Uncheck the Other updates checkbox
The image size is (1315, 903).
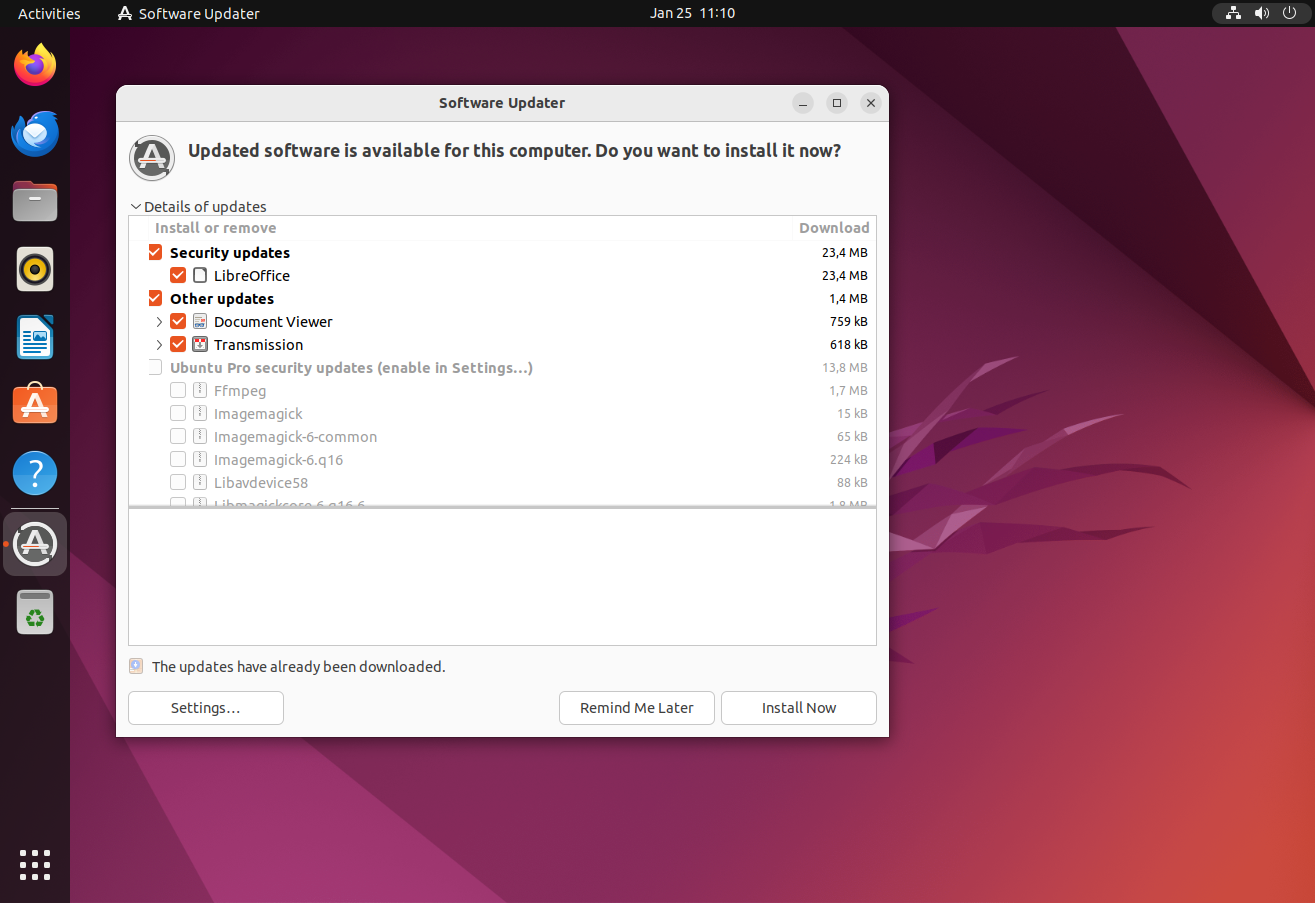(x=155, y=298)
